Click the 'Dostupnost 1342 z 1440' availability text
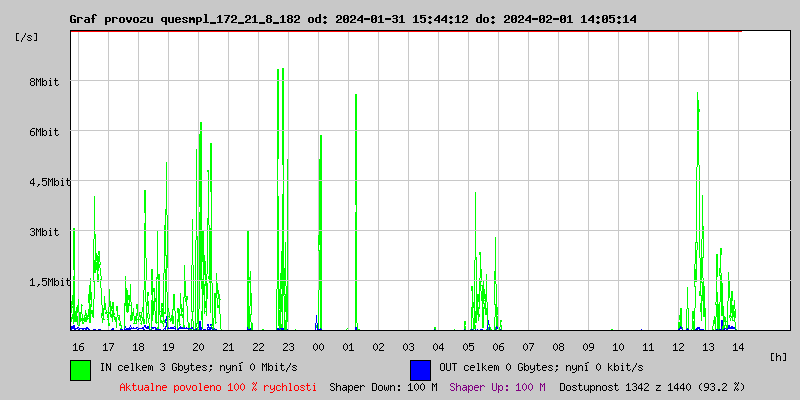The width and height of the screenshot is (800, 400). pos(651,386)
